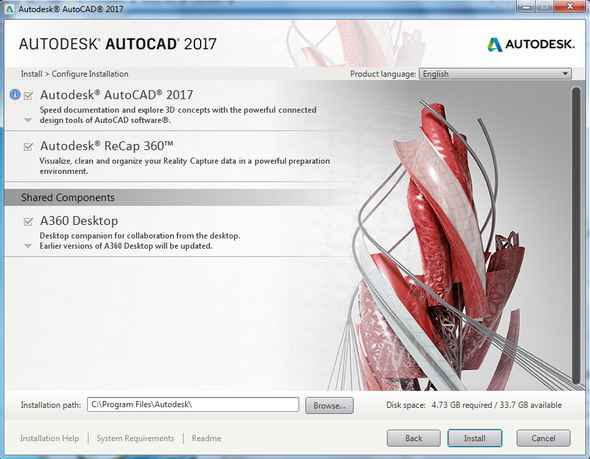The image size is (590, 459).
Task: Click the Install button
Action: [x=474, y=438]
